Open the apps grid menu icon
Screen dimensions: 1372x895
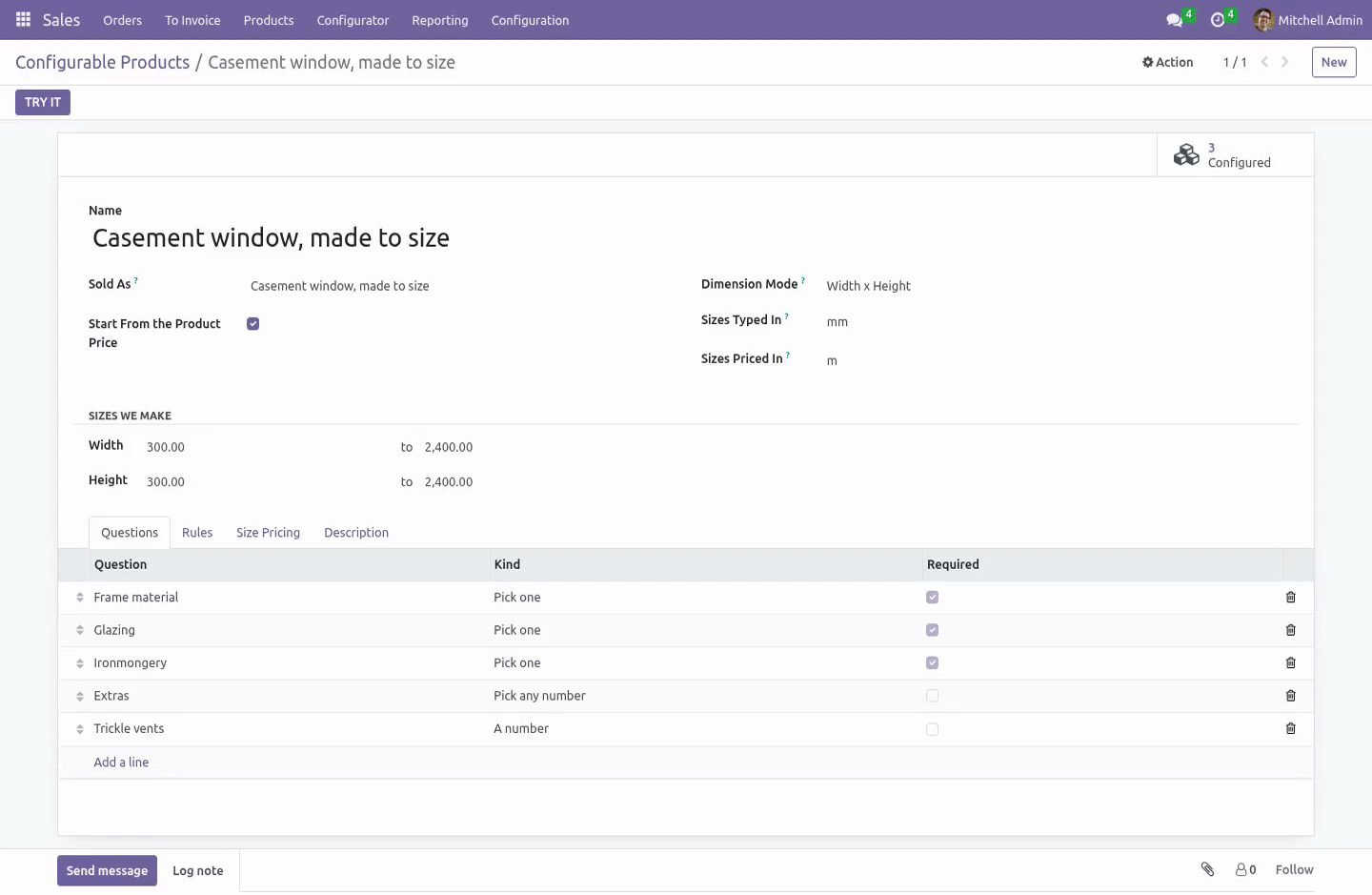click(x=23, y=20)
